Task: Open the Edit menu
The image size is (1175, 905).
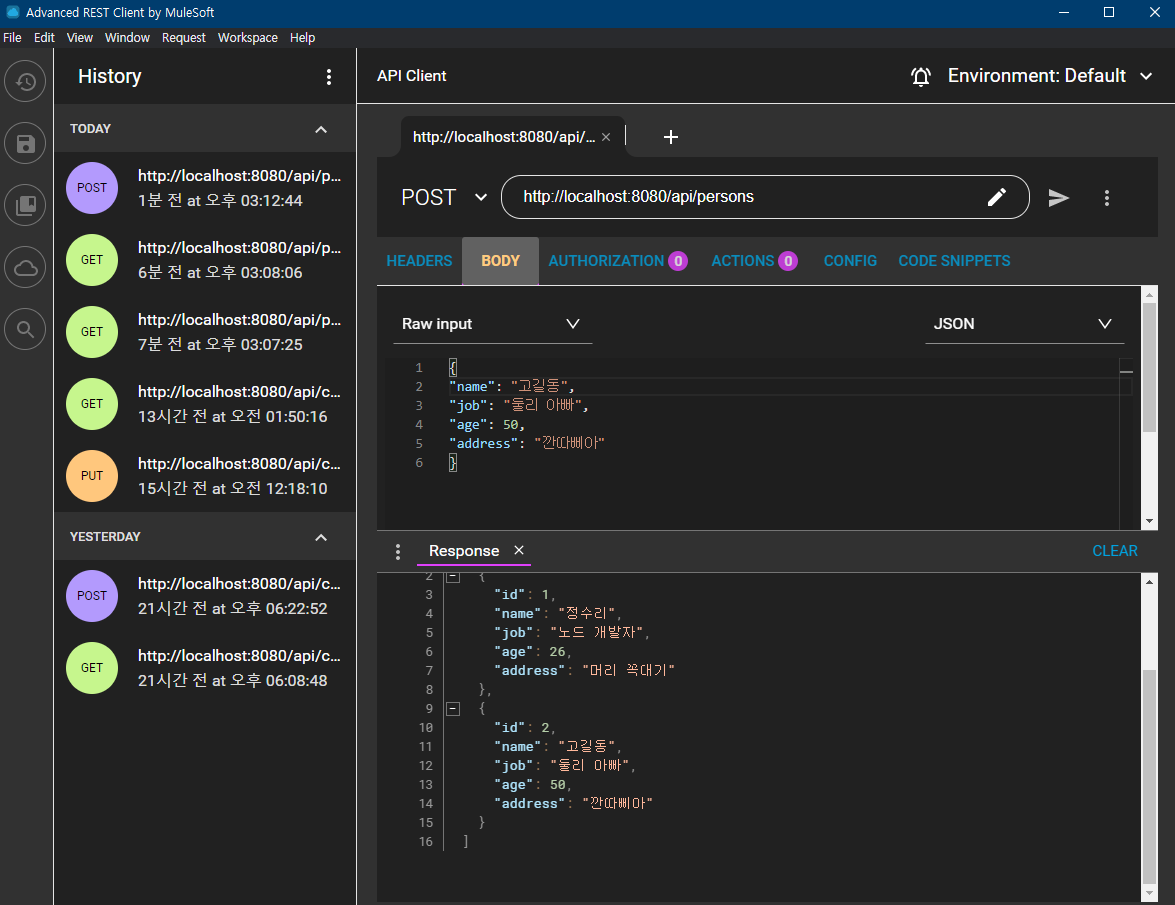Action: pos(44,37)
